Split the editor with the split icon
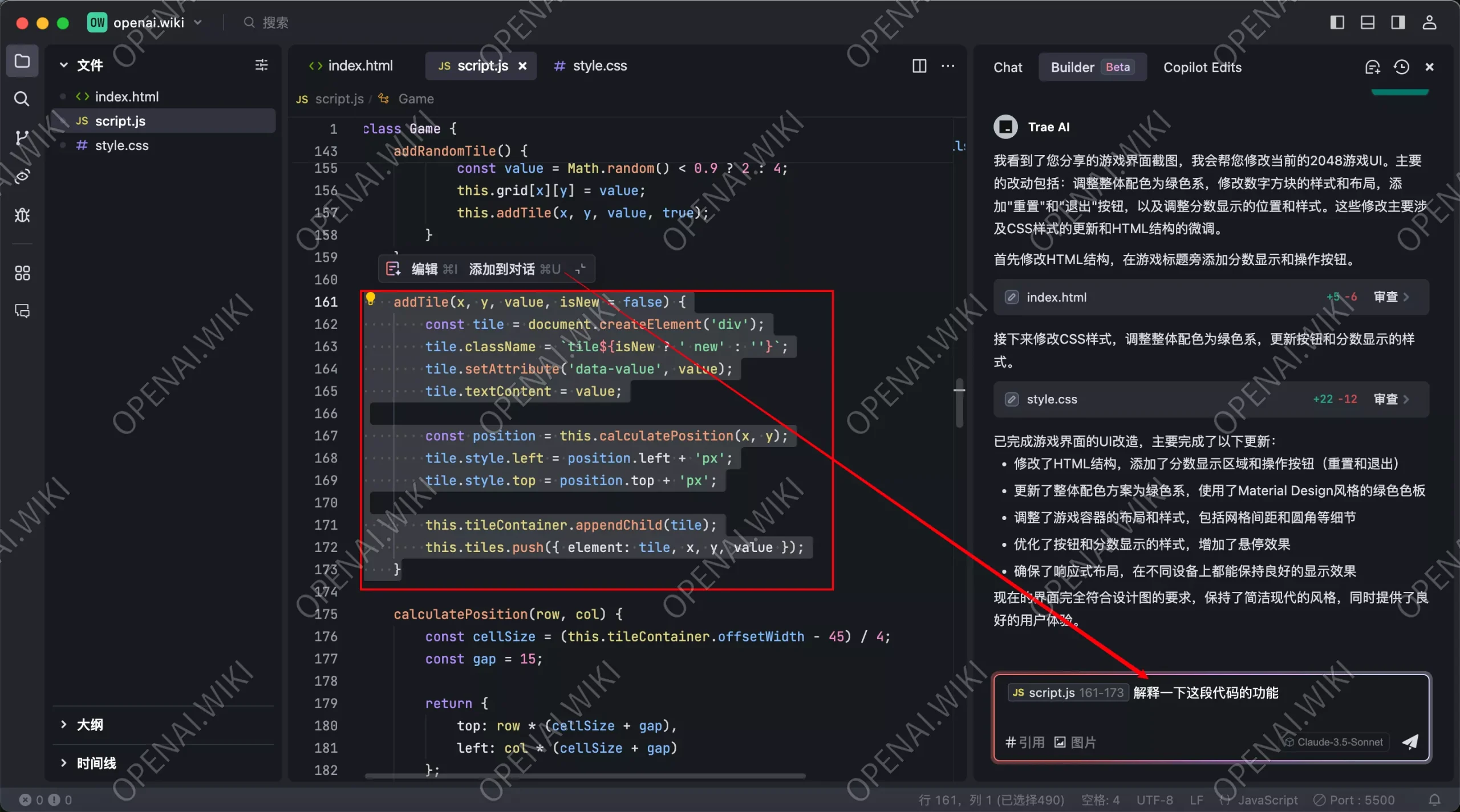This screenshot has width=1460, height=812. [919, 66]
